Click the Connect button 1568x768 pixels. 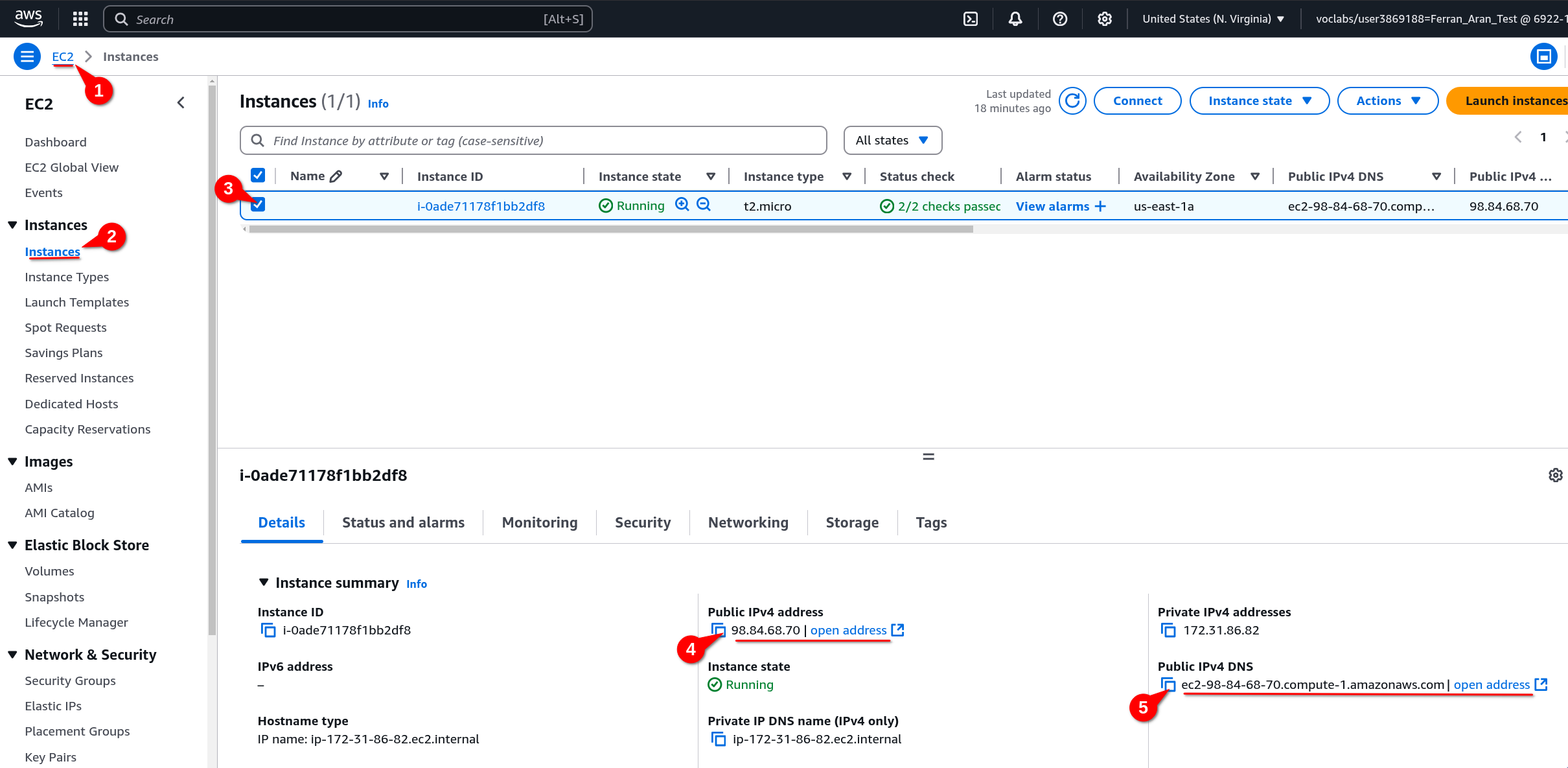coord(1138,100)
